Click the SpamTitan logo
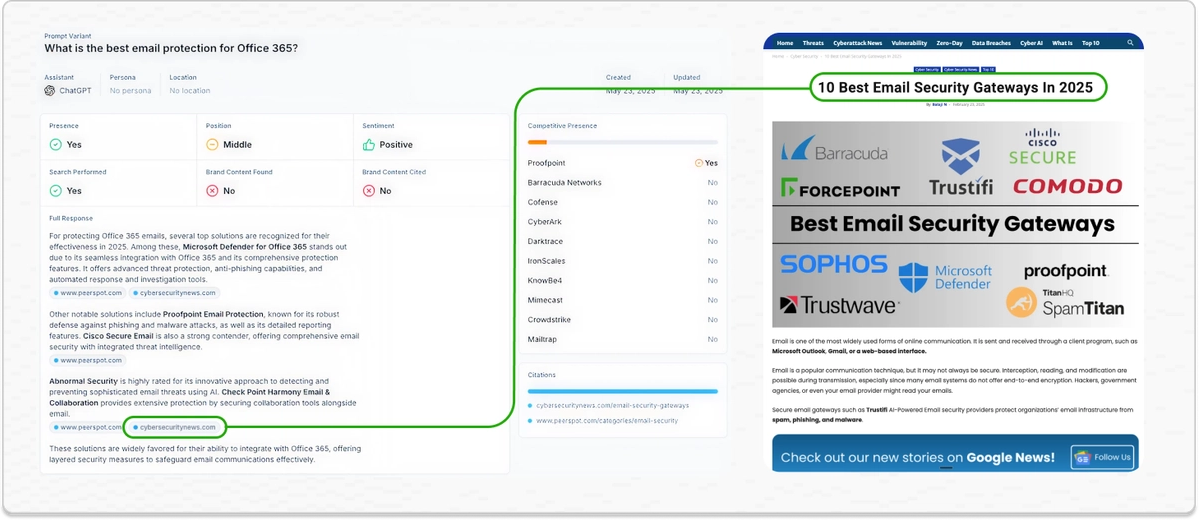This screenshot has height=520, width=1199. coord(1065,303)
